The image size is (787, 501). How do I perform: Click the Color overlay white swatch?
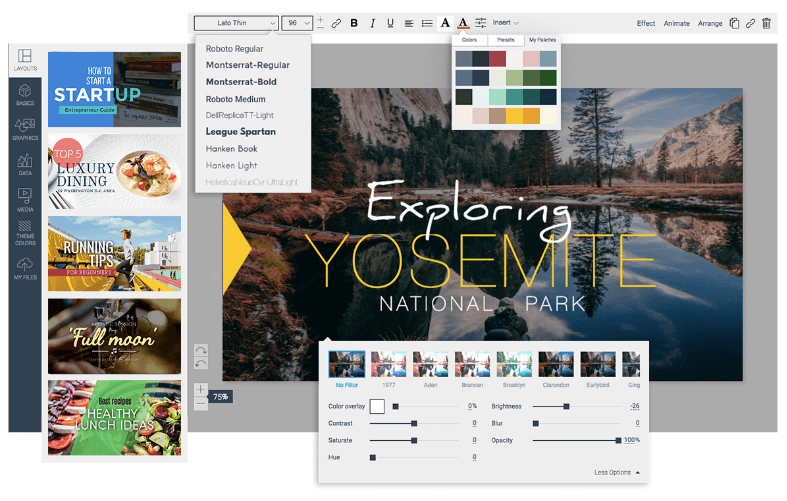point(377,406)
